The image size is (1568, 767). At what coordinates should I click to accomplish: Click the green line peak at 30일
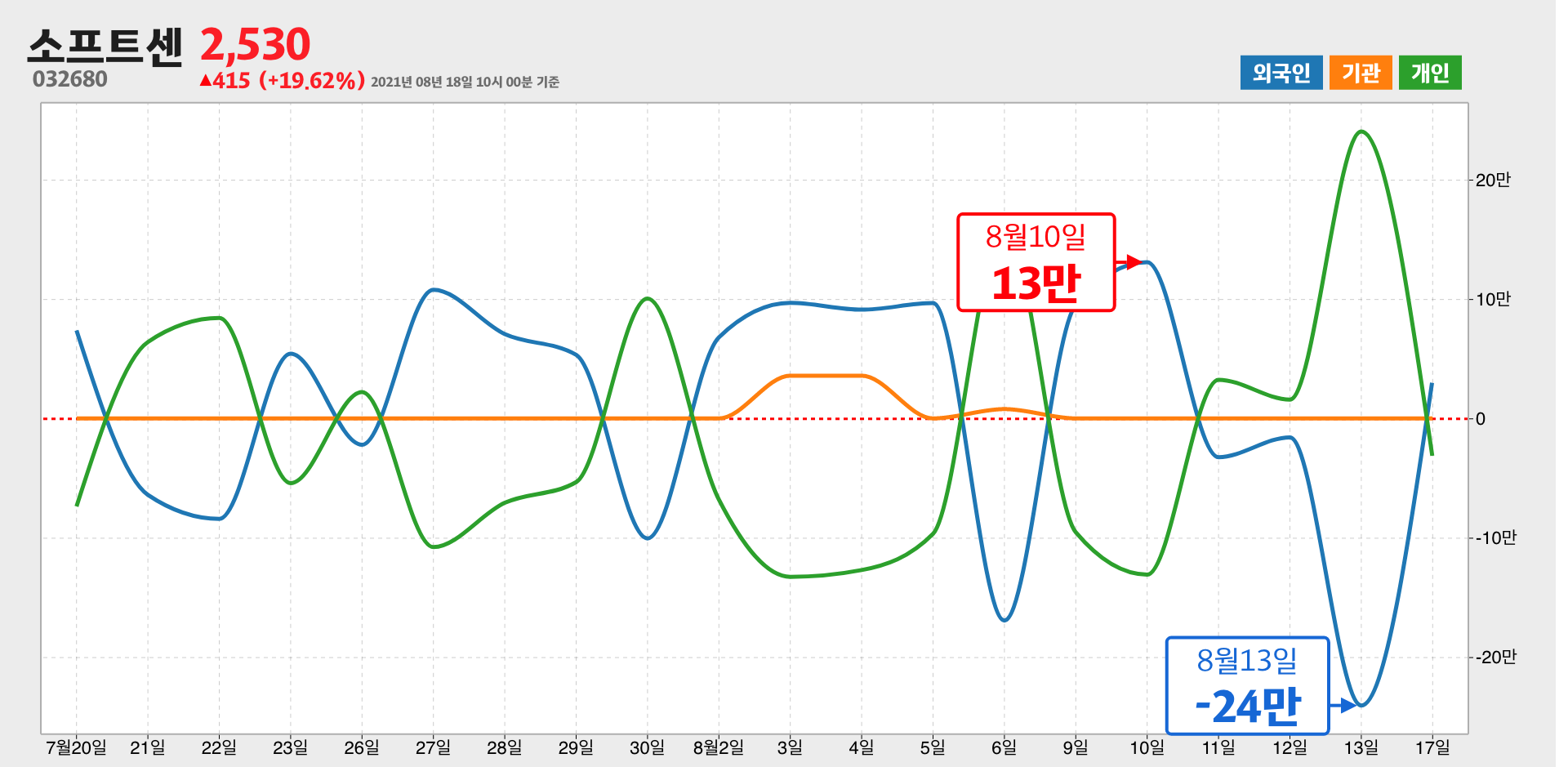point(647,299)
